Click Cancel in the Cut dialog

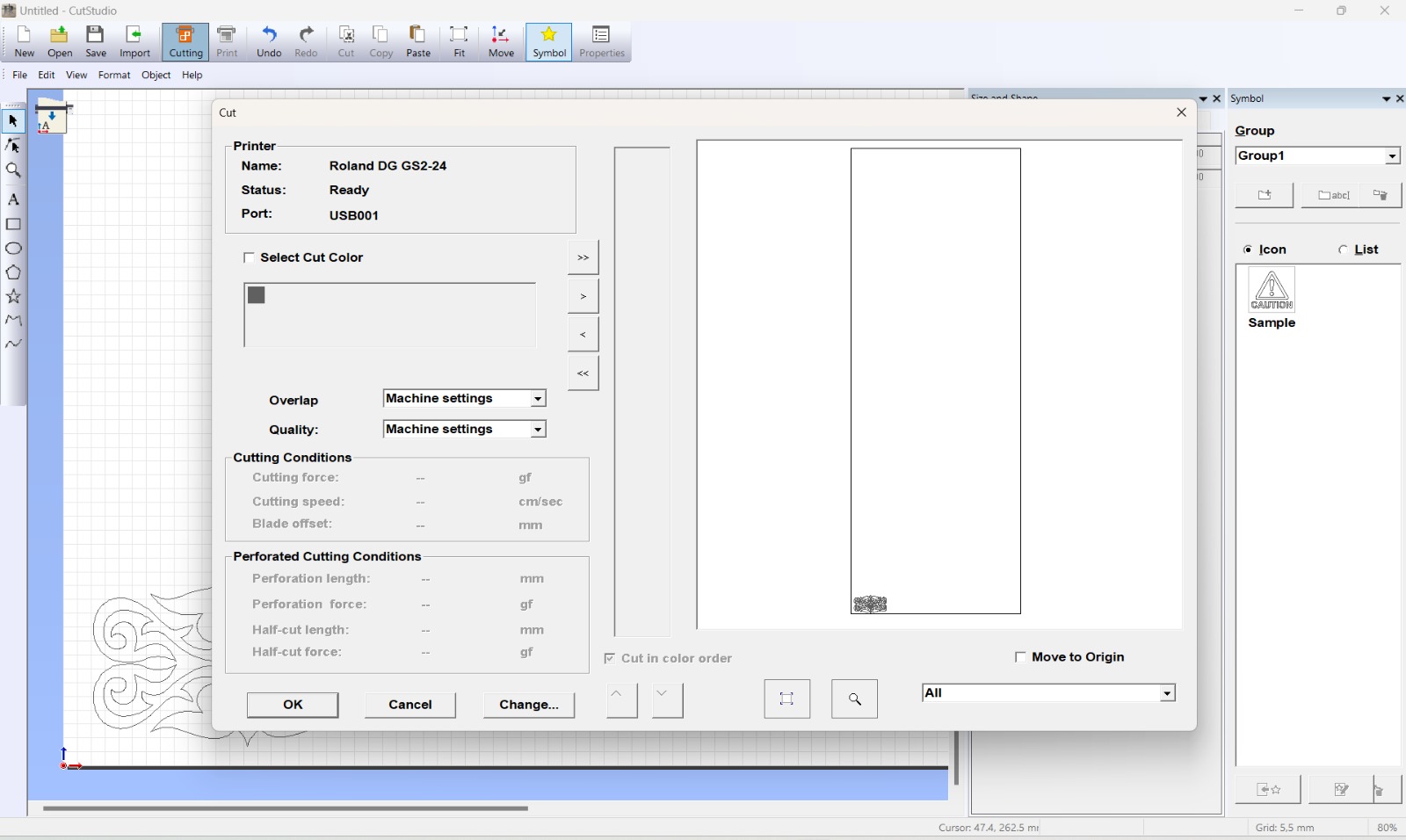[x=410, y=705]
